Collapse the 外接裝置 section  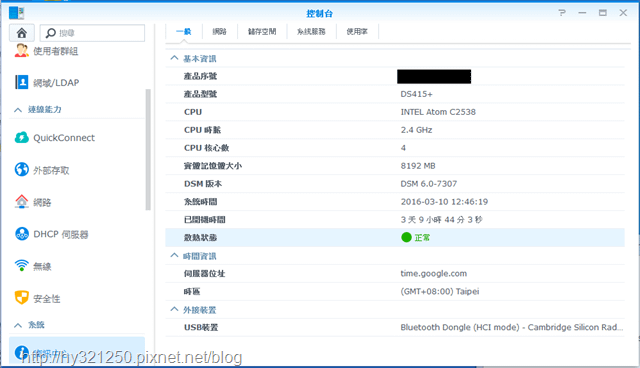coord(174,309)
